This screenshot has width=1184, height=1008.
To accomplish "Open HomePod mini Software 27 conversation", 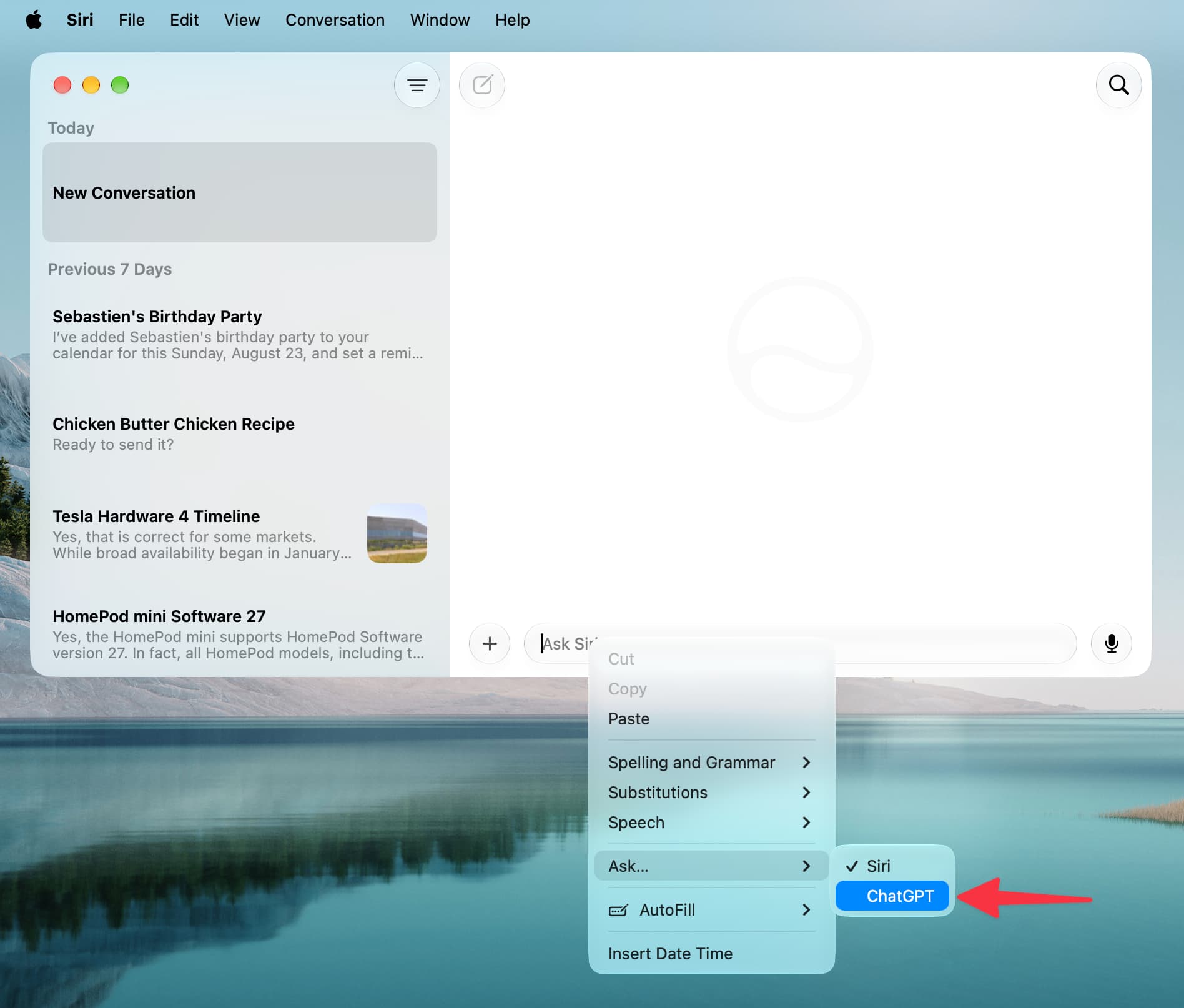I will point(240,634).
